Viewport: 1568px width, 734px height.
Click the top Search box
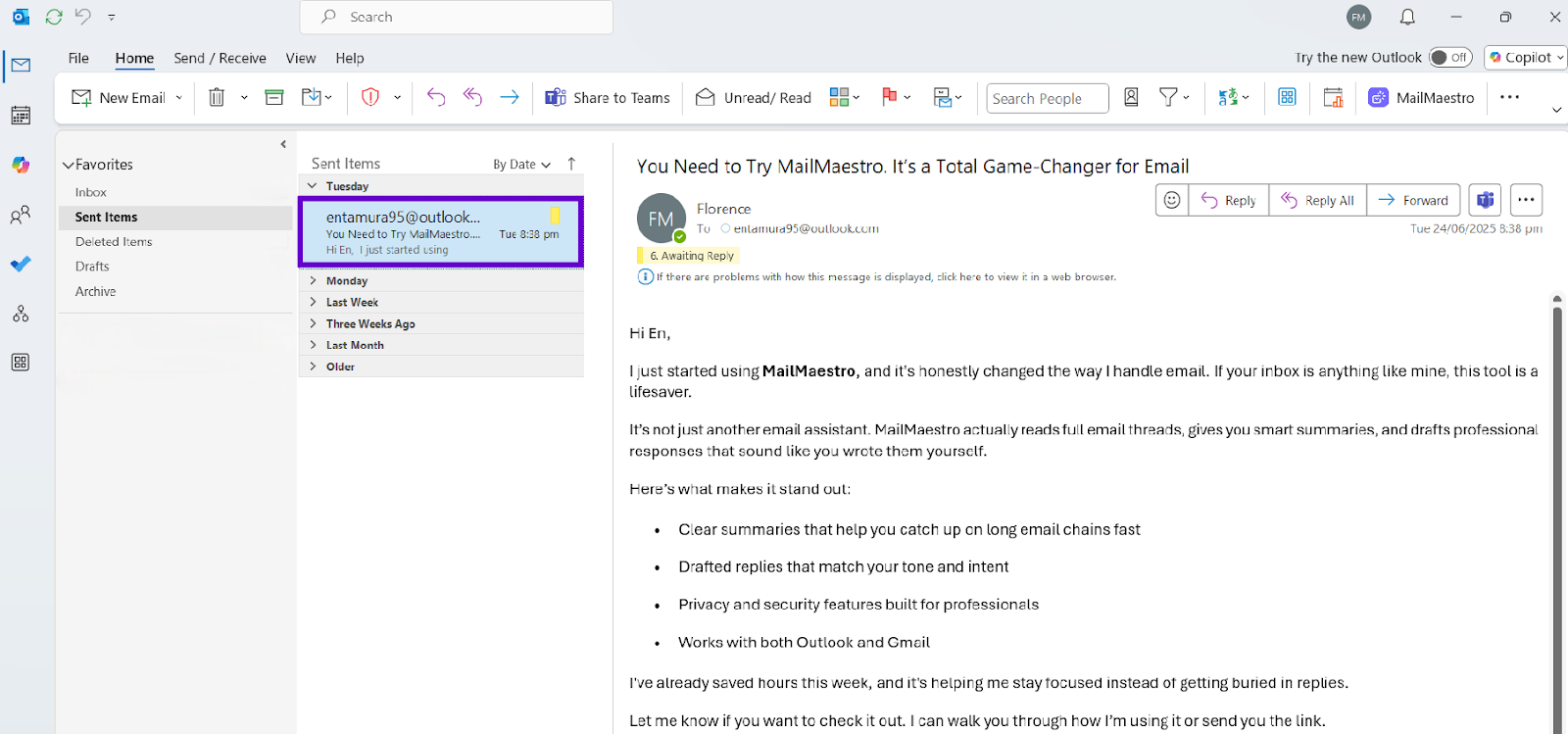click(457, 17)
